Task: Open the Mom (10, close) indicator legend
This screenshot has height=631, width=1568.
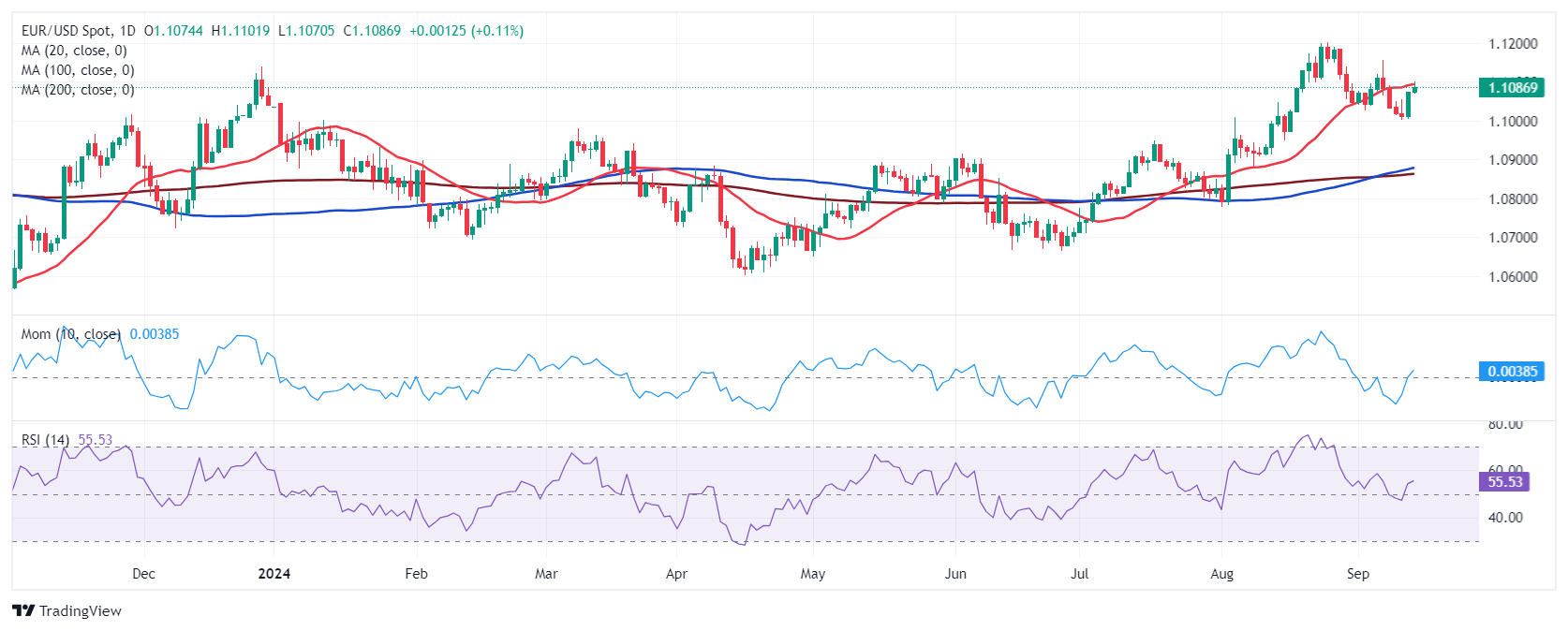Action: [71, 334]
